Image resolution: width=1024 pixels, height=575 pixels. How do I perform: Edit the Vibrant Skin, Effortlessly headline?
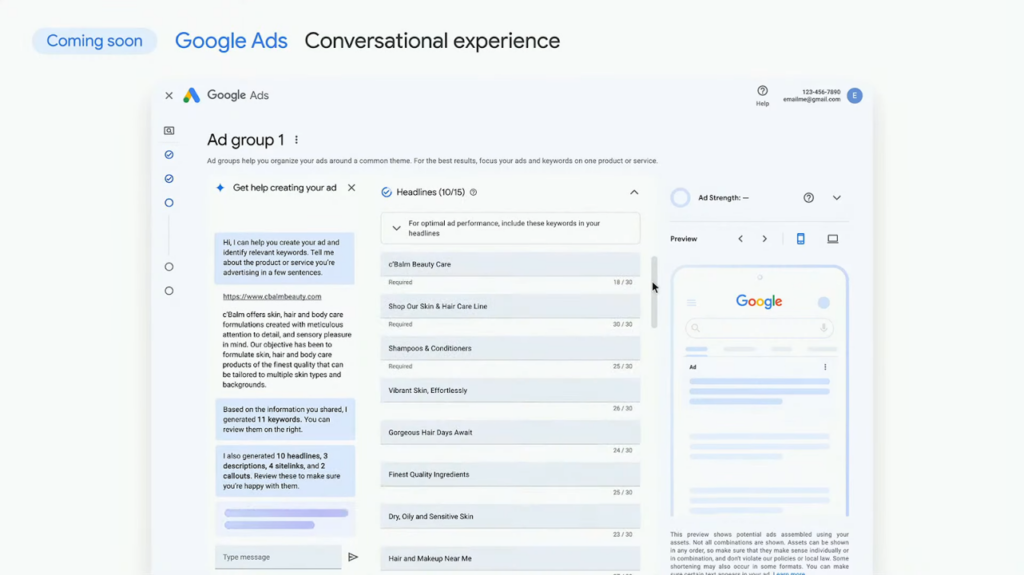coord(510,390)
